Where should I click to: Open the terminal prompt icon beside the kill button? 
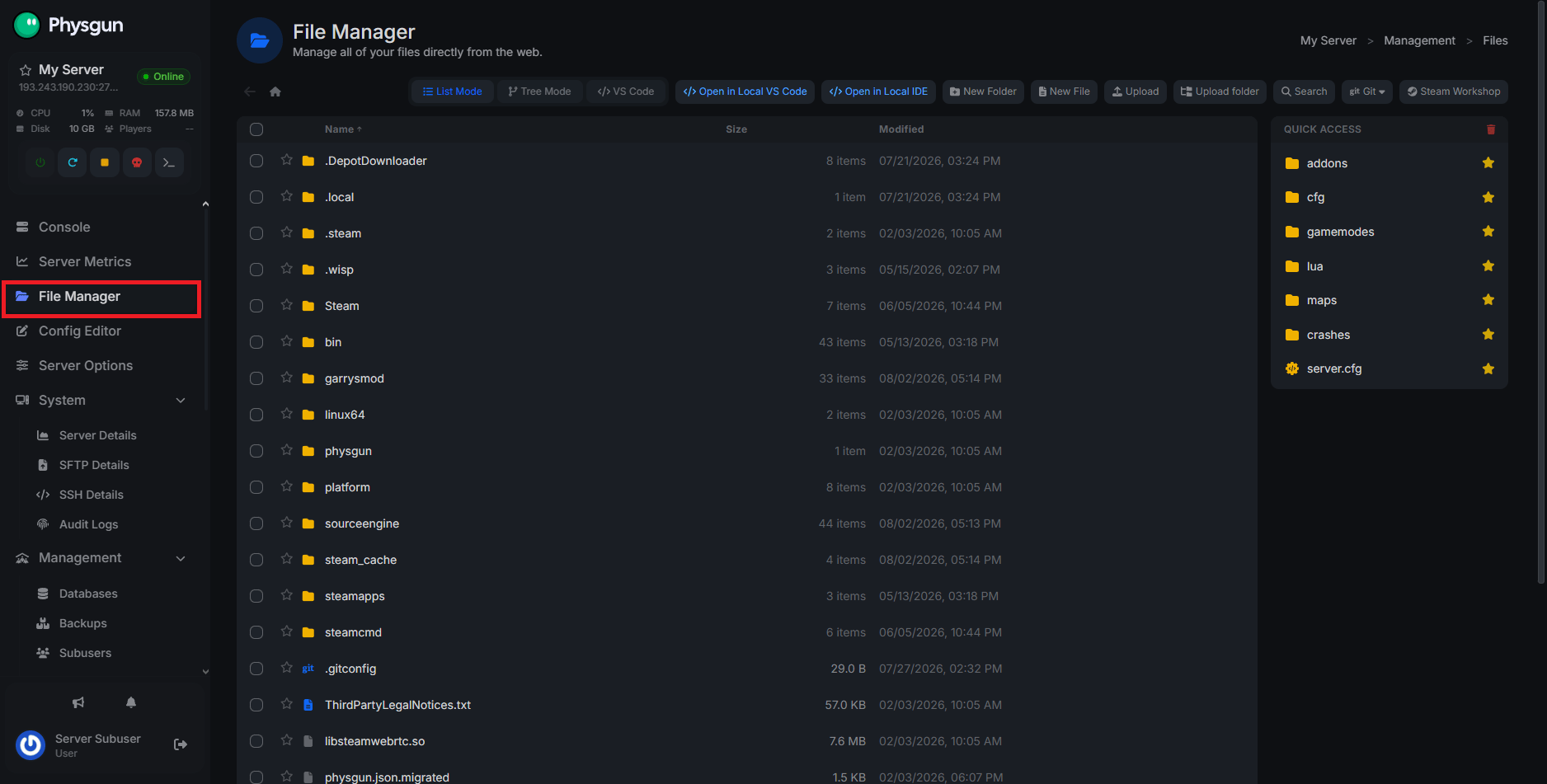coord(169,162)
